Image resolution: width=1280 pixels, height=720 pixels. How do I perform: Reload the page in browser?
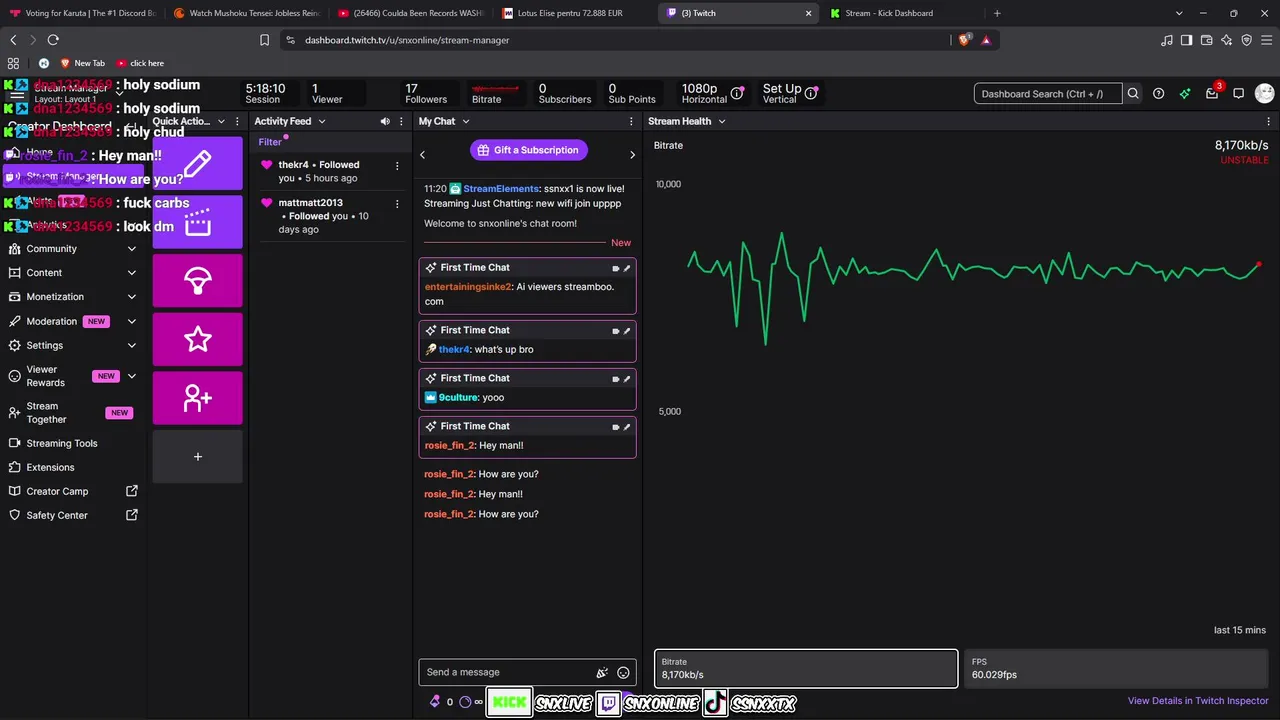pos(53,40)
